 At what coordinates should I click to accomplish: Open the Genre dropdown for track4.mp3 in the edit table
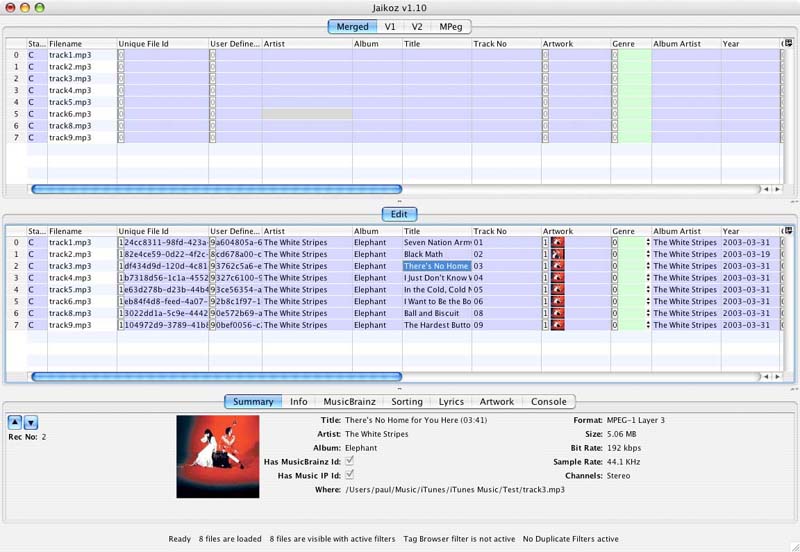click(x=648, y=278)
